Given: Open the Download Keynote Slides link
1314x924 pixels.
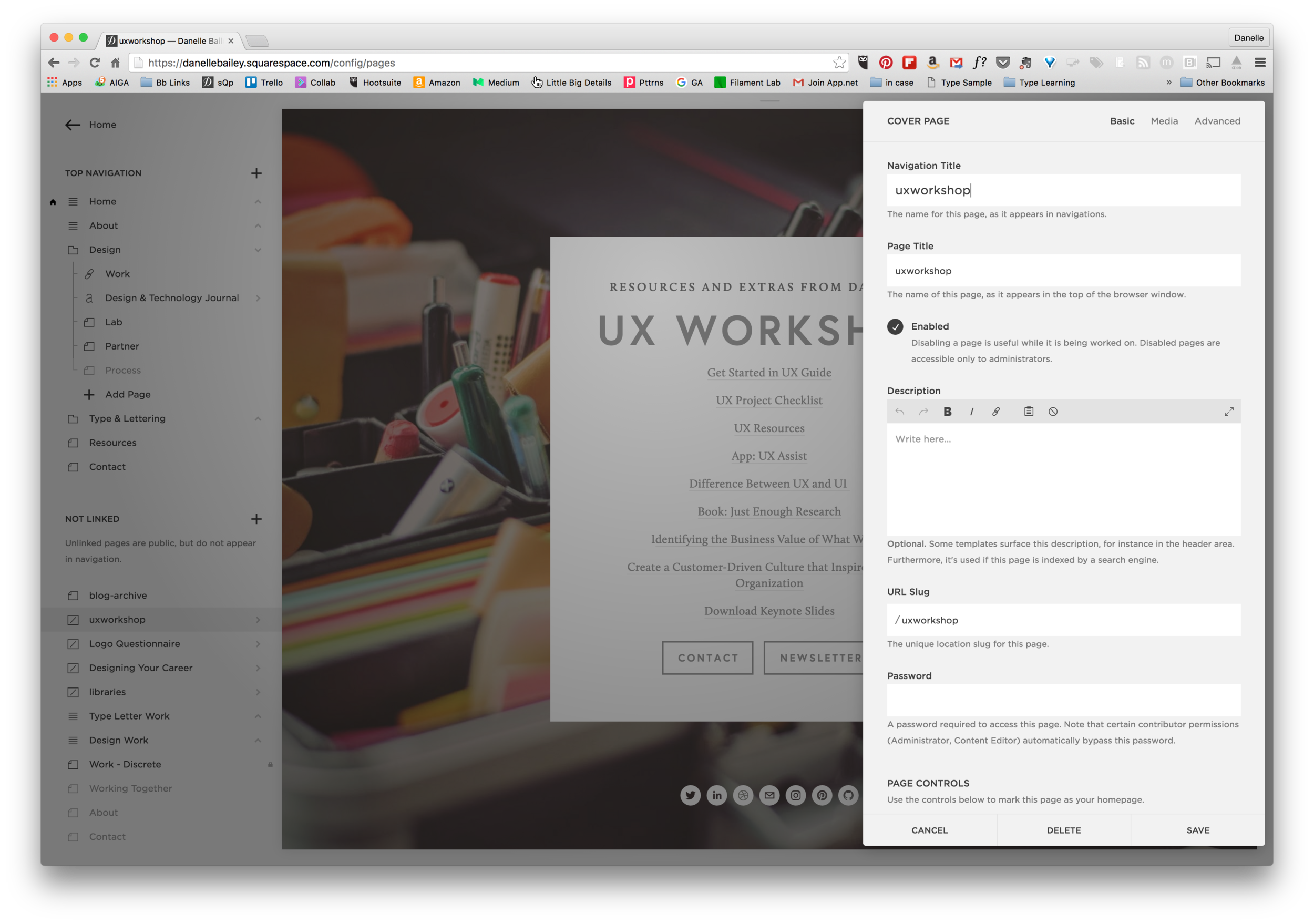Looking at the screenshot, I should point(768,610).
